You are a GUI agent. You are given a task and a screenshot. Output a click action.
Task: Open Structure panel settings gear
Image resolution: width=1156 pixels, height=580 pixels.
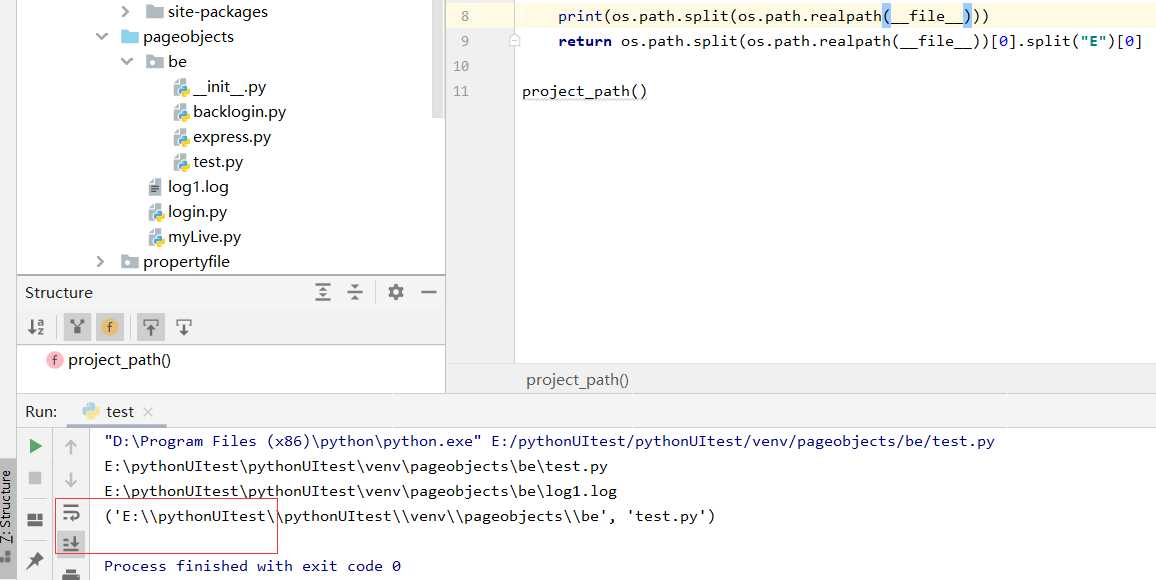[x=396, y=293]
